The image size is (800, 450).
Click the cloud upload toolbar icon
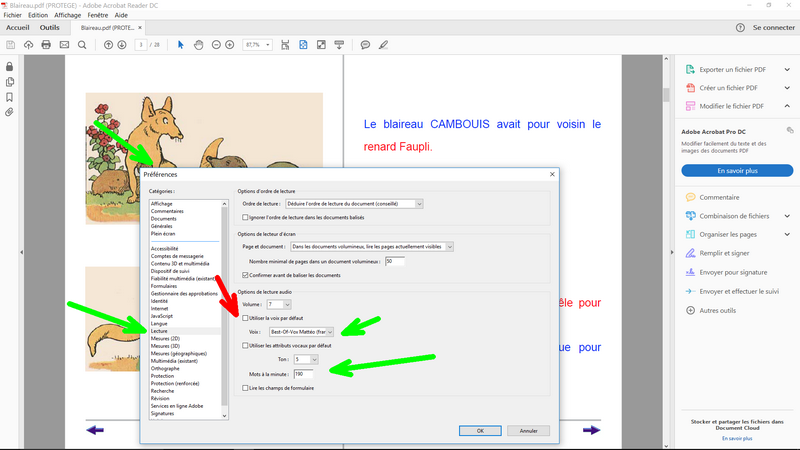click(29, 45)
